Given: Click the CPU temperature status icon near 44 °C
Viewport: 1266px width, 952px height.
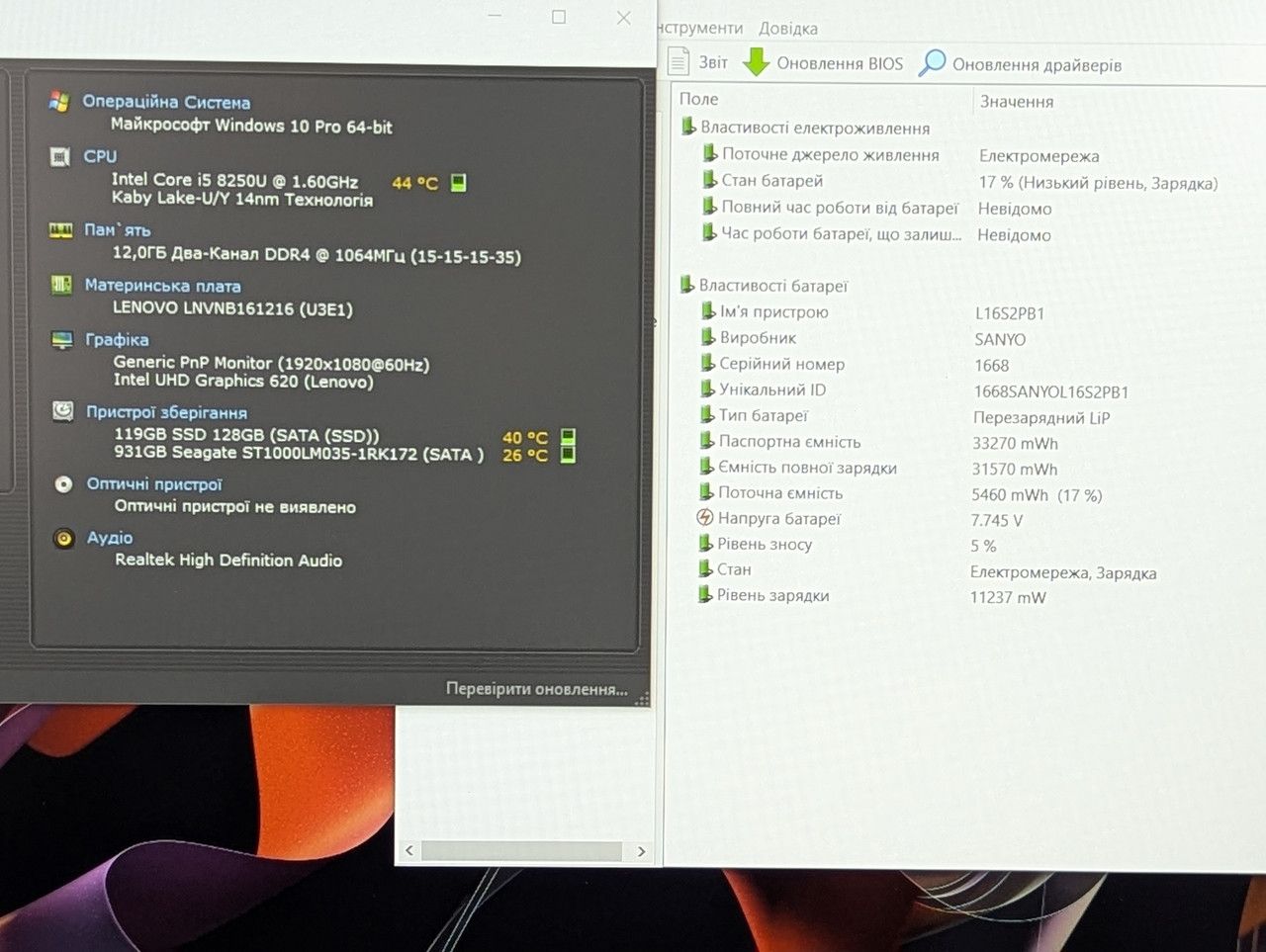Looking at the screenshot, I should point(458,183).
